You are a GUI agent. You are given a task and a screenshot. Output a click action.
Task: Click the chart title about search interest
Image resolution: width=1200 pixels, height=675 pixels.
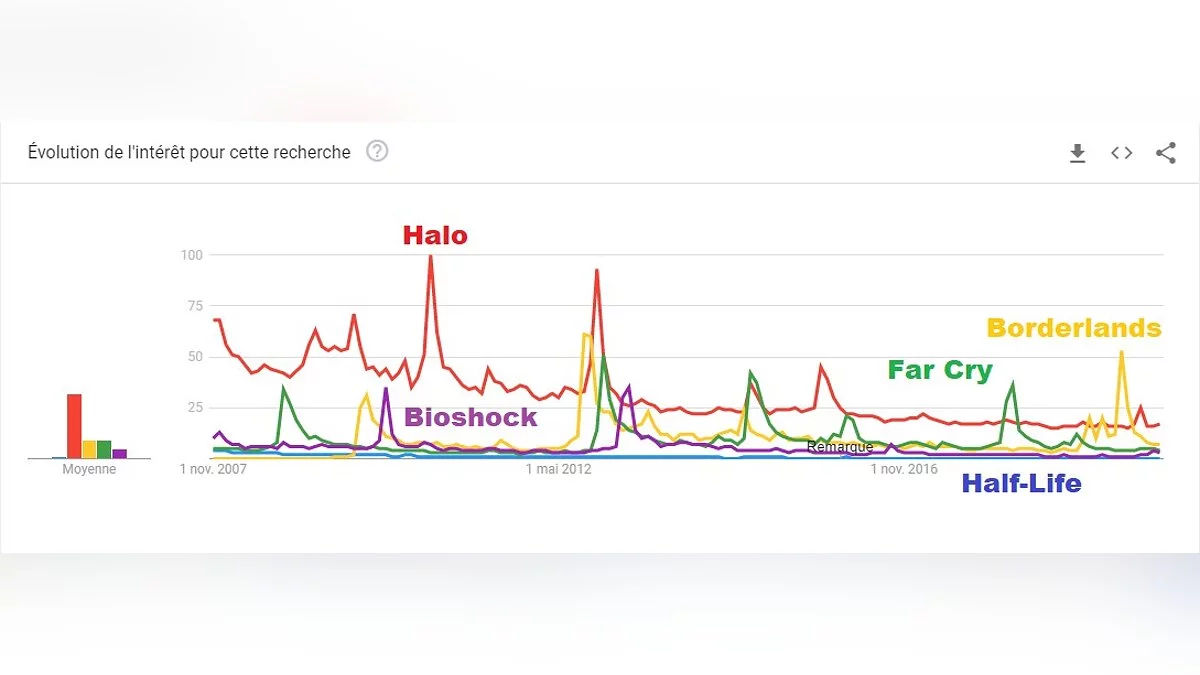189,152
